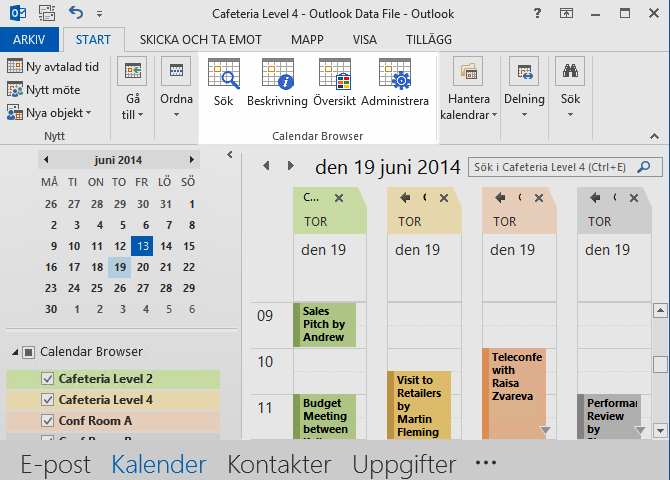Viewport: 670px width, 480px height.
Task: Switch to E-post navigation
Action: [x=56, y=464]
